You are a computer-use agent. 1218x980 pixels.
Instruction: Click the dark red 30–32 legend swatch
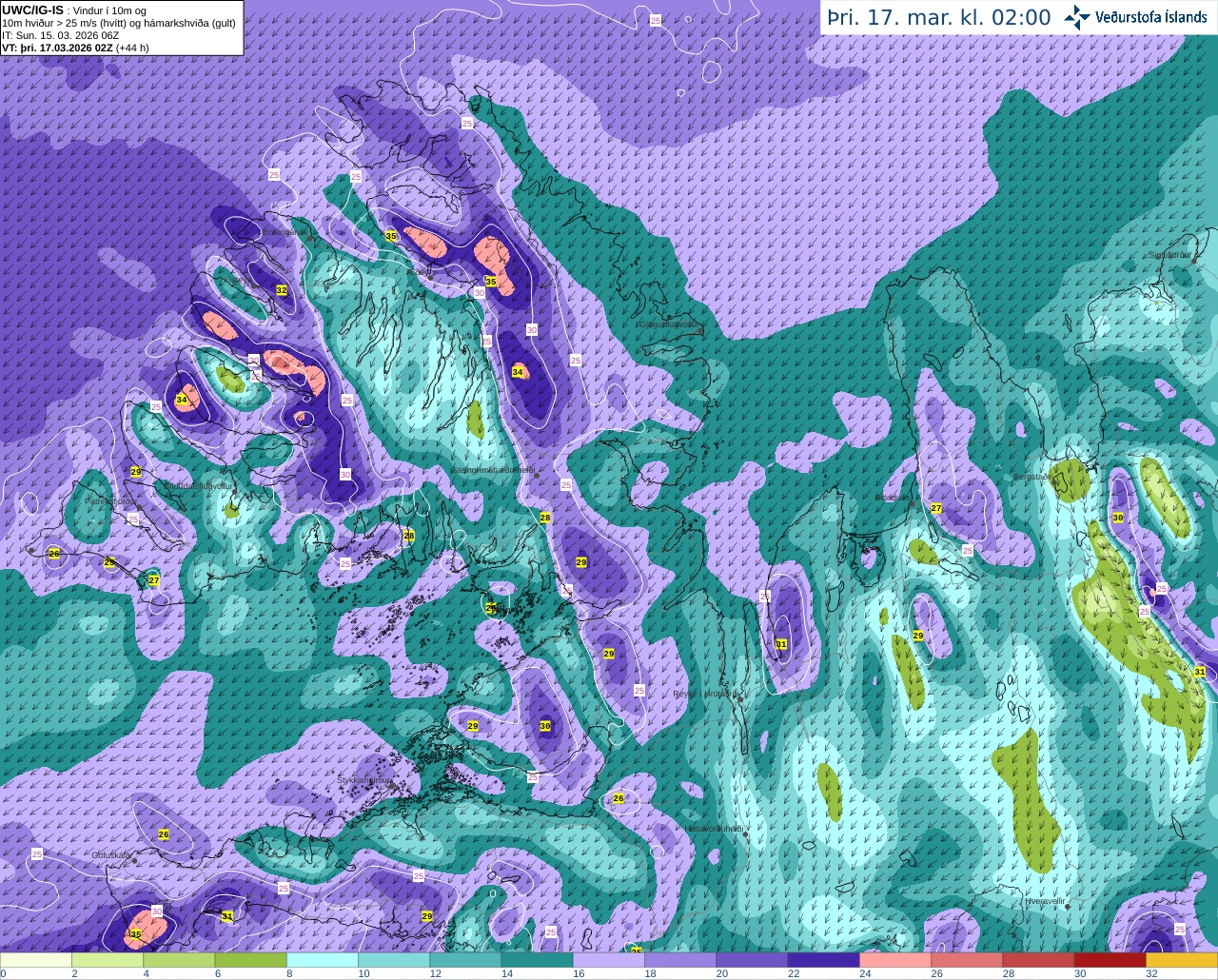(1110, 960)
